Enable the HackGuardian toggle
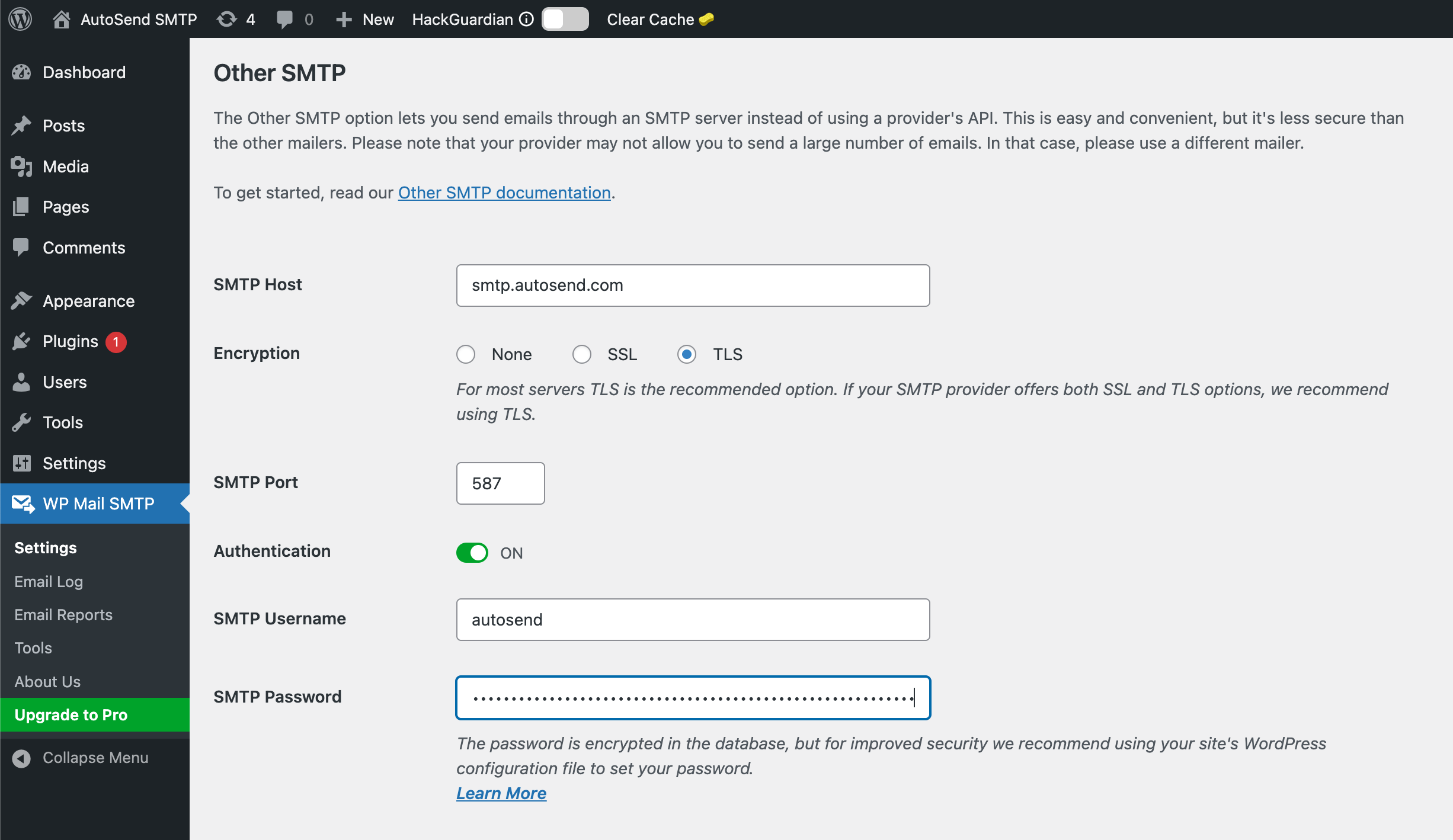The height and width of the screenshot is (840, 1453). [565, 19]
